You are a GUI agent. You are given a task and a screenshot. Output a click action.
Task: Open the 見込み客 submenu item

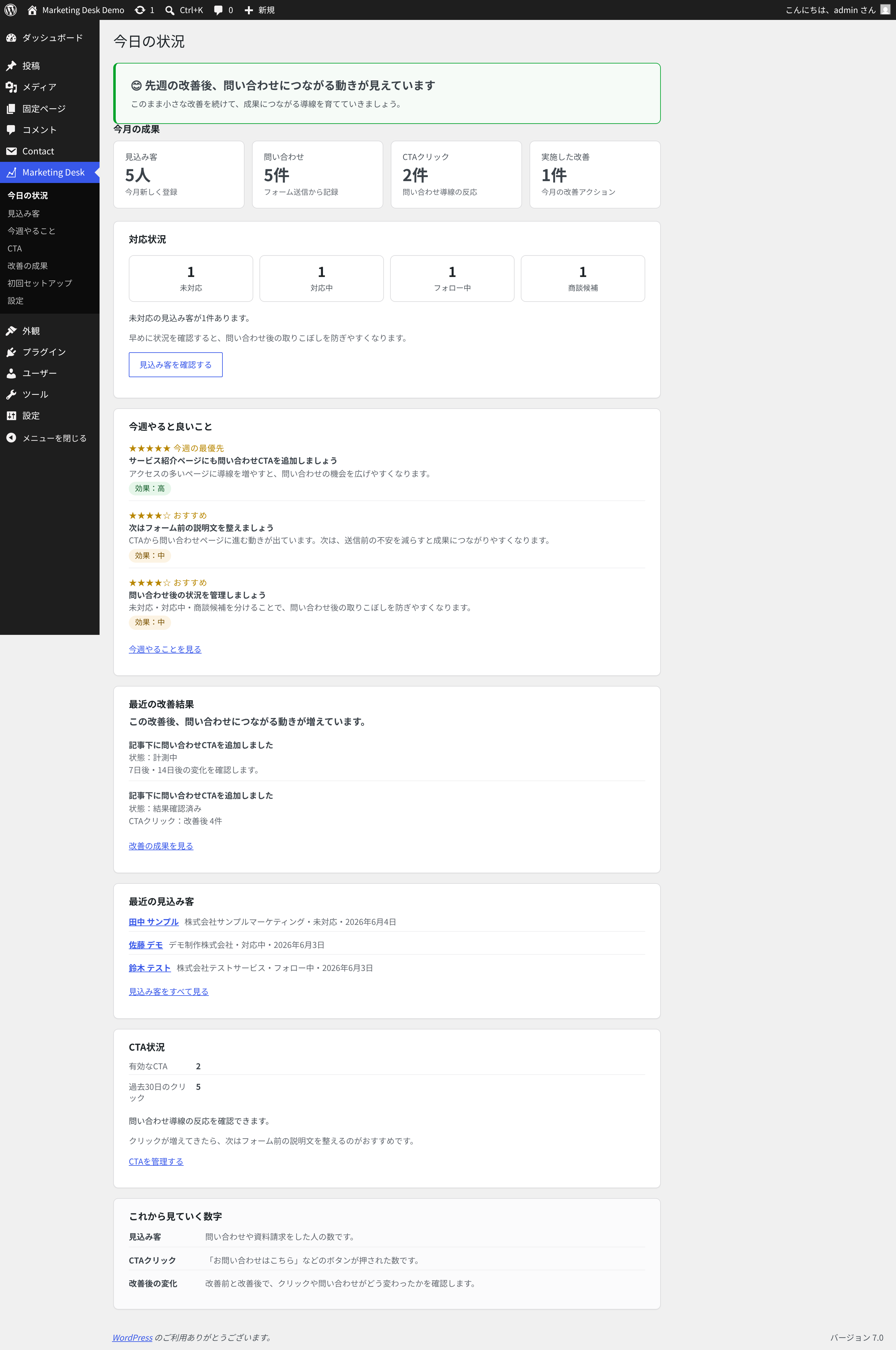23,213
